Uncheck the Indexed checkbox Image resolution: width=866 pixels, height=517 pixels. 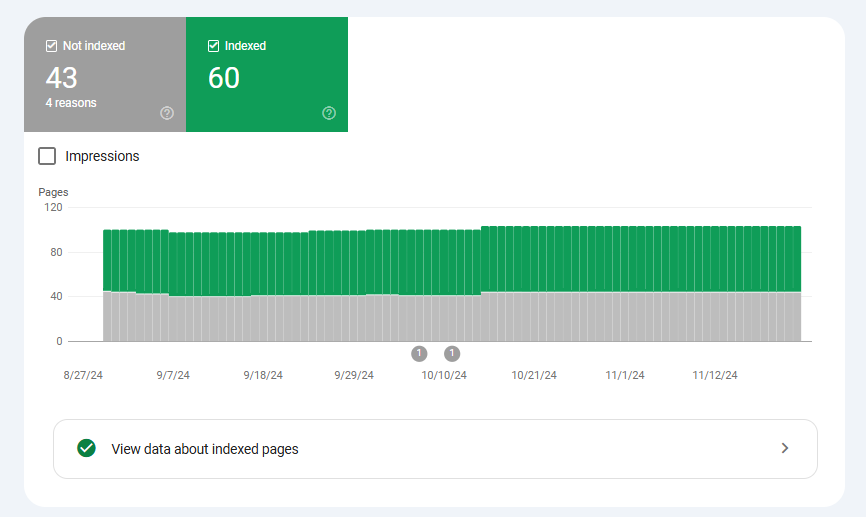(213, 46)
